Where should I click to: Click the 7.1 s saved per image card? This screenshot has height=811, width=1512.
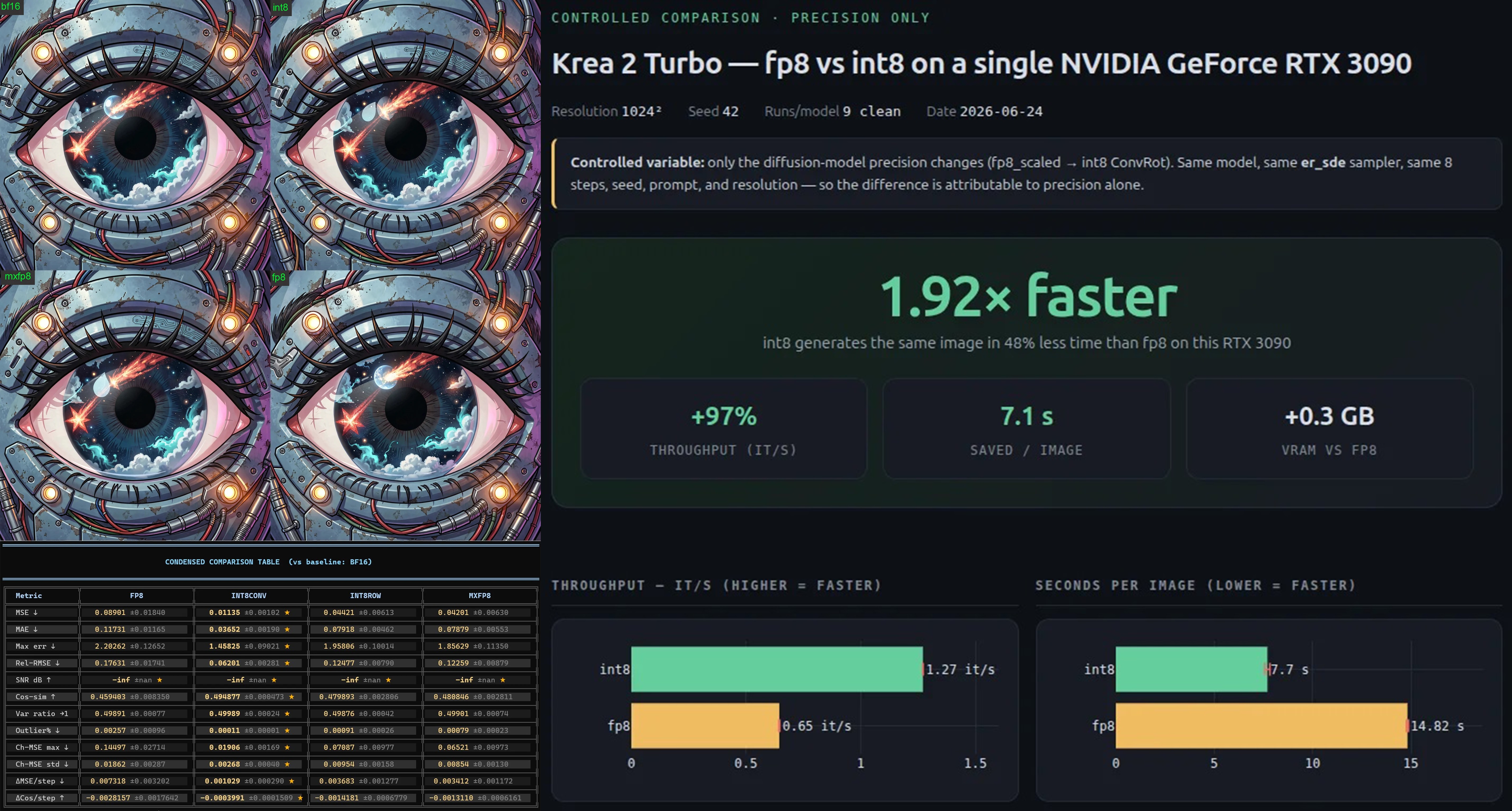[1027, 428]
